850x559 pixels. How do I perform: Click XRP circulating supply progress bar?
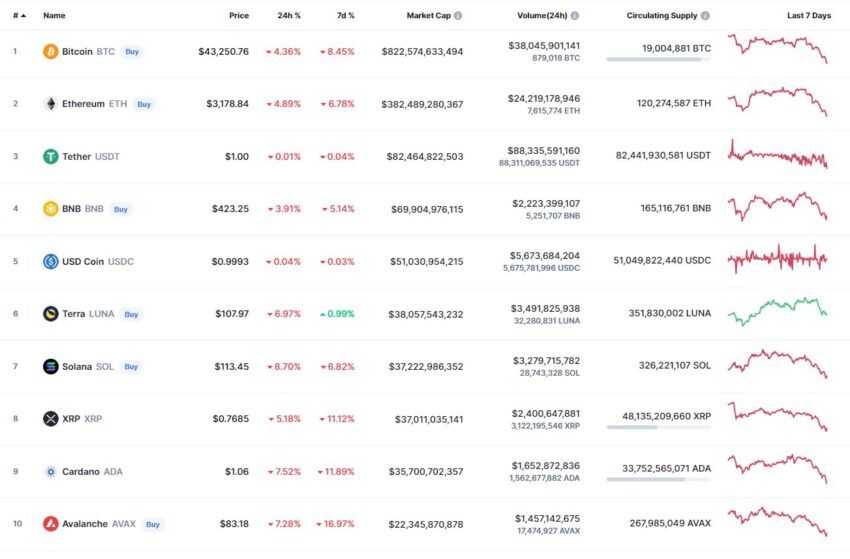(x=658, y=427)
